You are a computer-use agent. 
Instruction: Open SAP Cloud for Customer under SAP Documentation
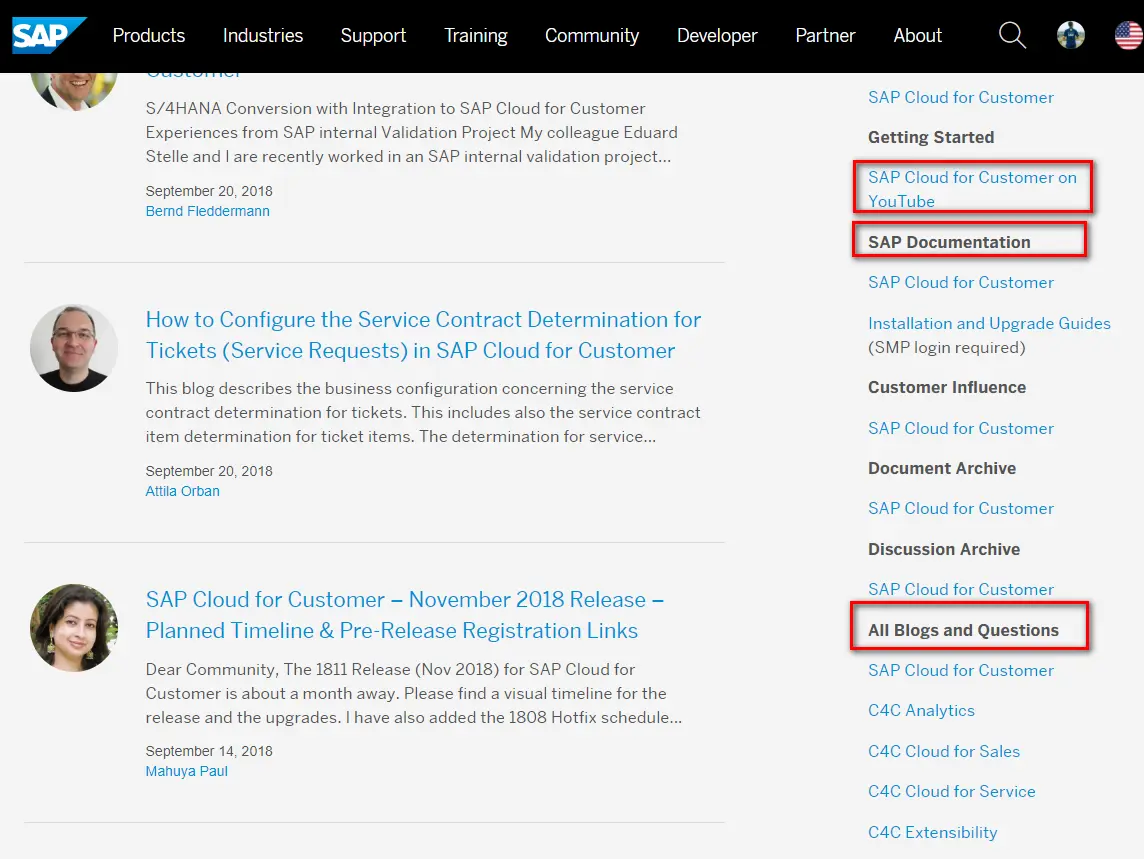click(x=961, y=282)
